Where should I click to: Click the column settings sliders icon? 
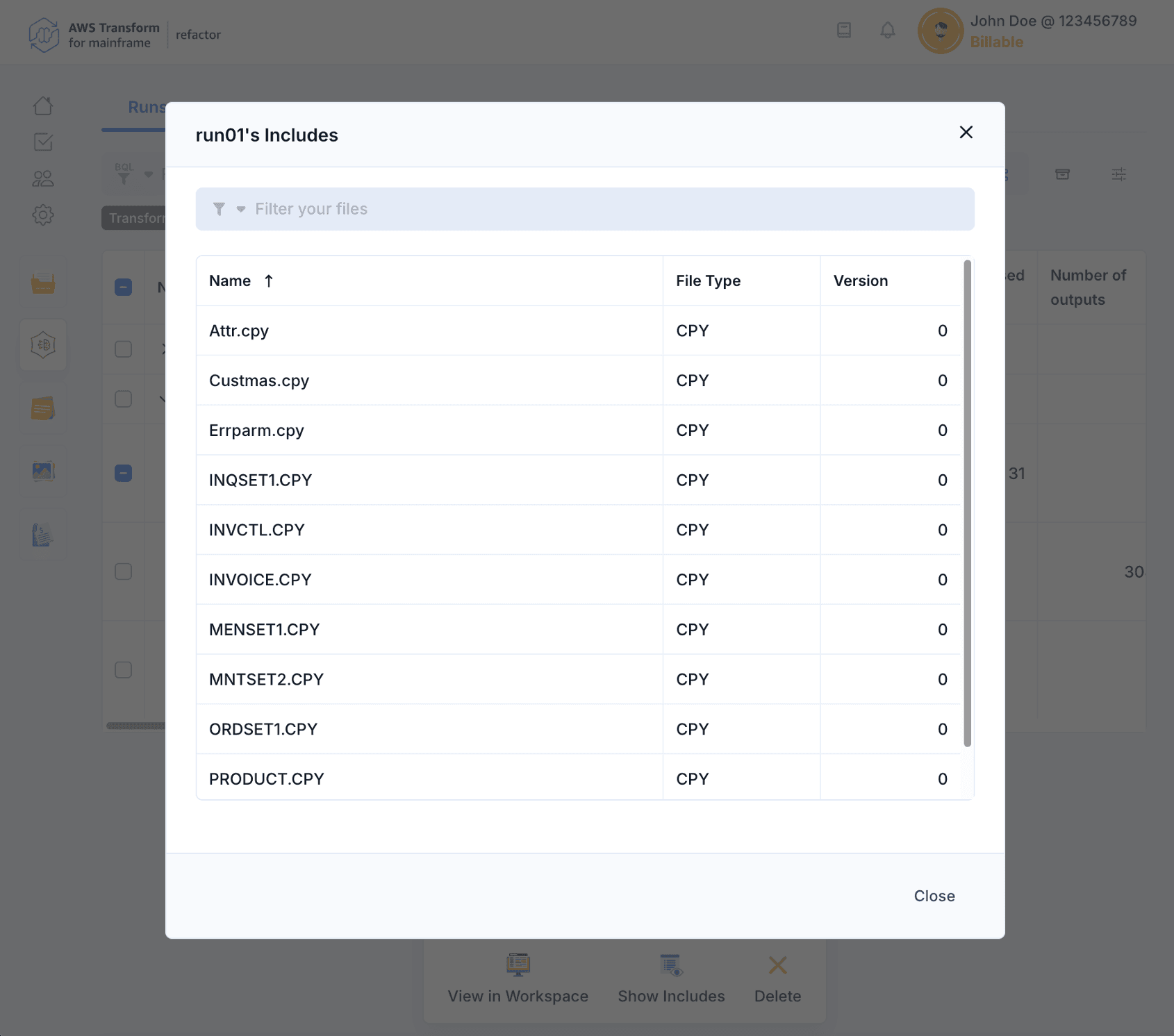[1118, 174]
